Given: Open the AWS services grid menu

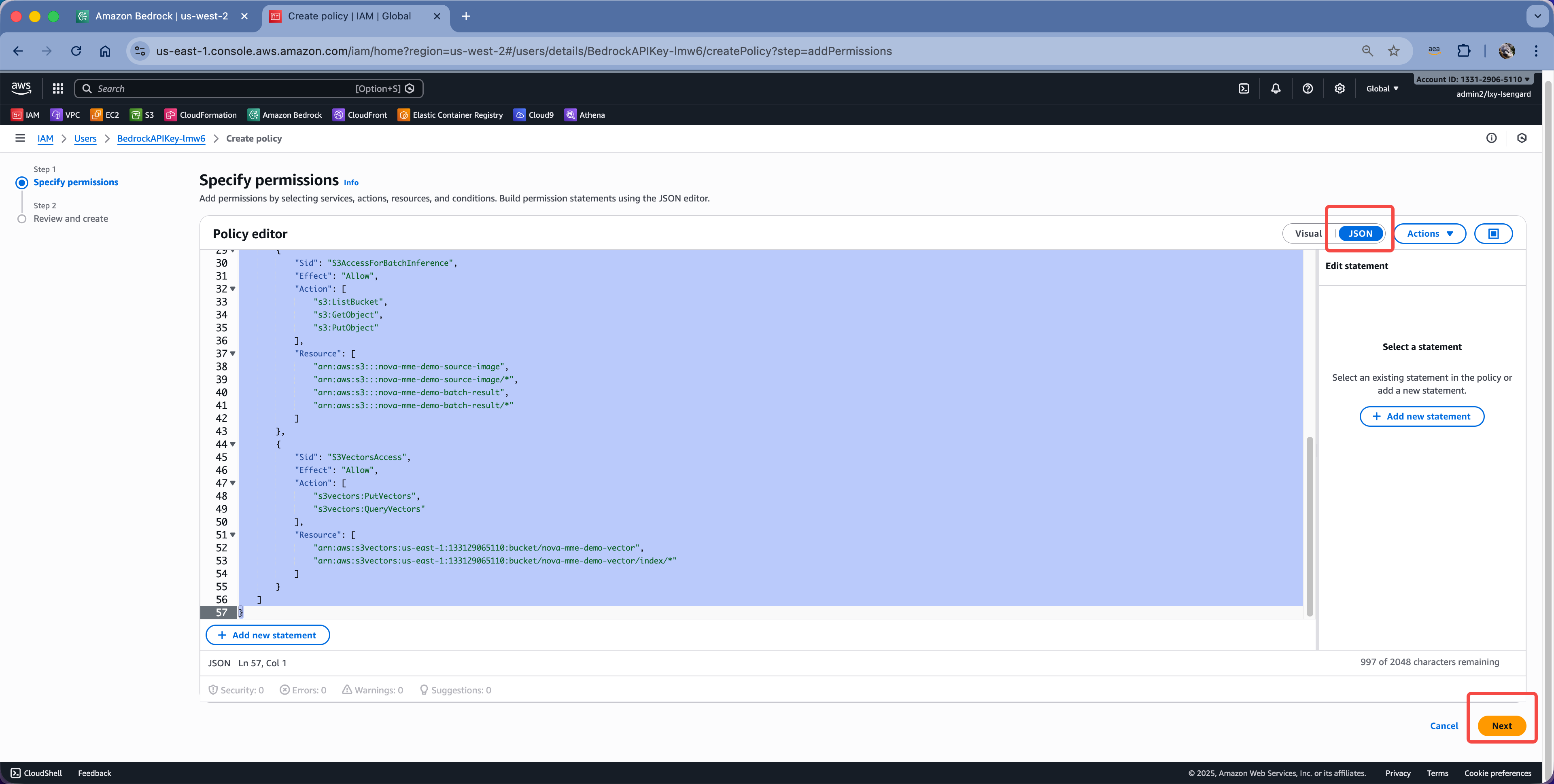Looking at the screenshot, I should pos(58,89).
